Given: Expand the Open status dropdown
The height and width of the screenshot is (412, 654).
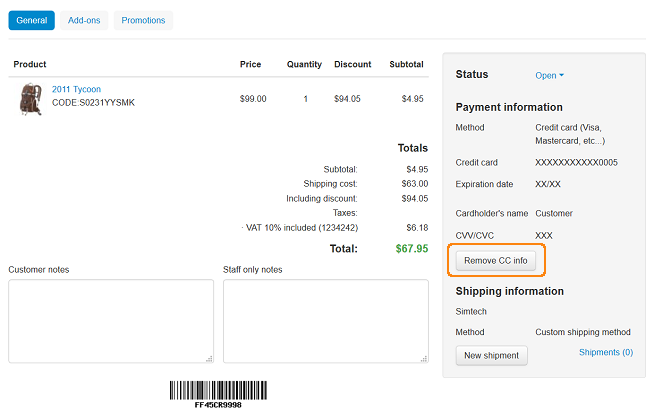Looking at the screenshot, I should [x=549, y=75].
